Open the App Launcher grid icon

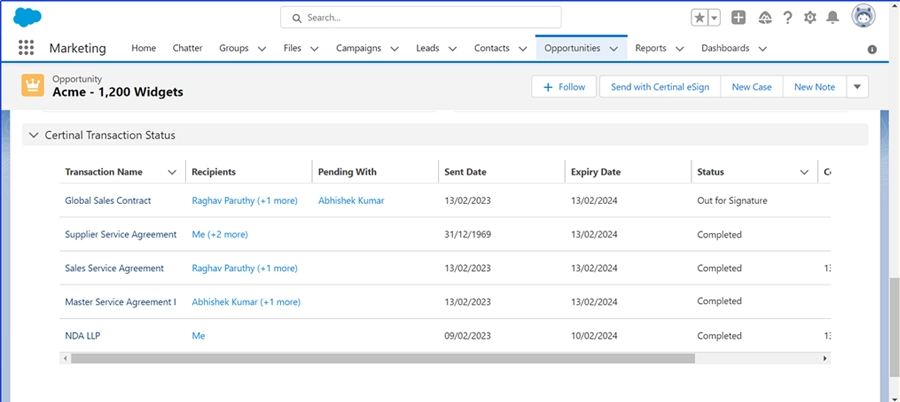point(26,48)
